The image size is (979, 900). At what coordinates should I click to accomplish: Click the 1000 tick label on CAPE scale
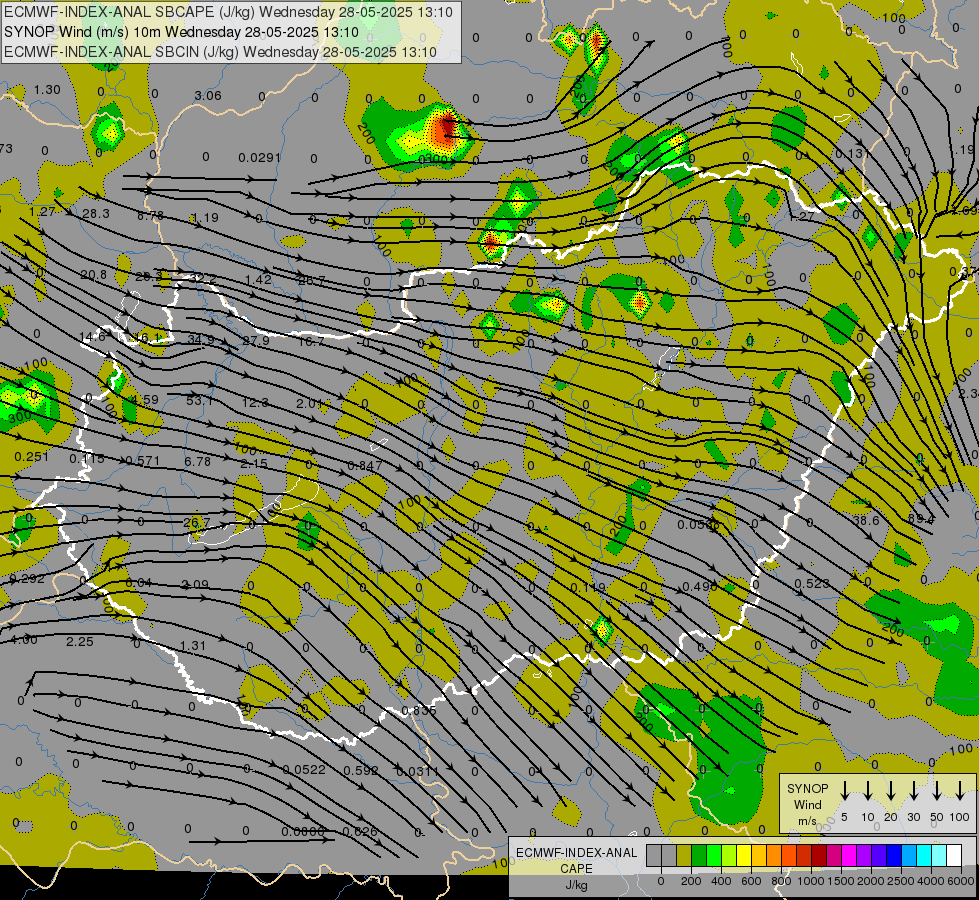point(810,881)
